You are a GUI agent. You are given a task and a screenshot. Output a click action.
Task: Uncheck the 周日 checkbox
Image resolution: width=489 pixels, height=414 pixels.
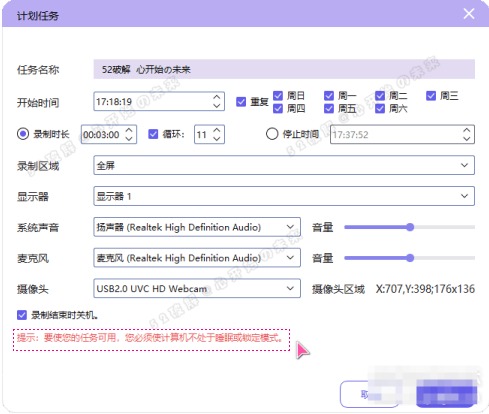coord(278,96)
